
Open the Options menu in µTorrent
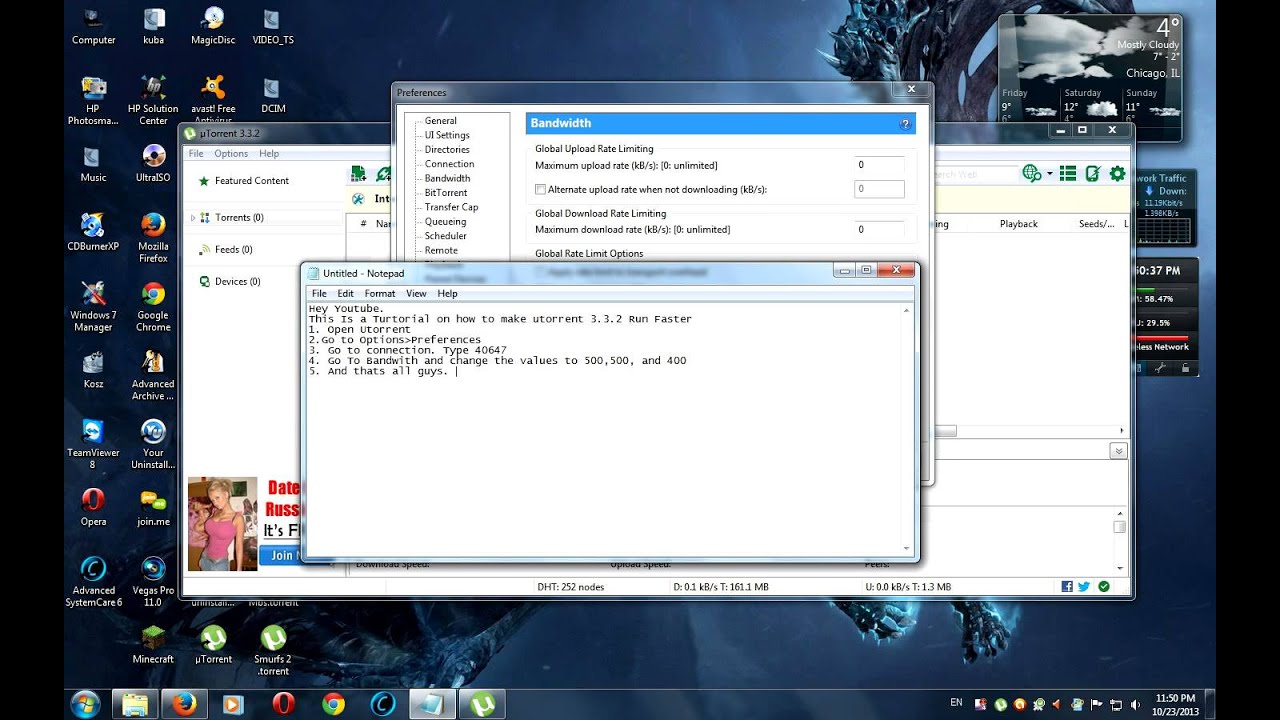[x=231, y=153]
